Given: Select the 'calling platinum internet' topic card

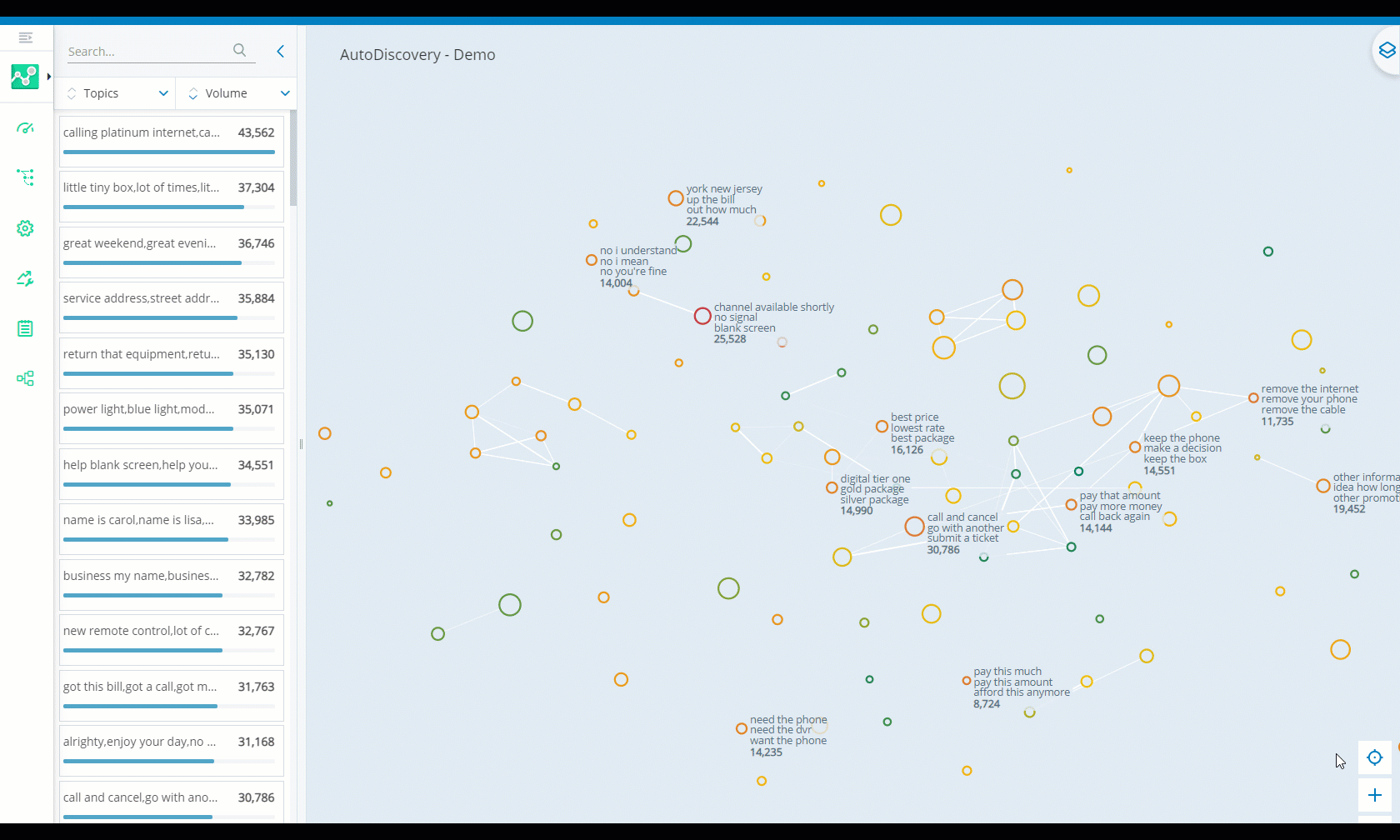Looking at the screenshot, I should 172,142.
